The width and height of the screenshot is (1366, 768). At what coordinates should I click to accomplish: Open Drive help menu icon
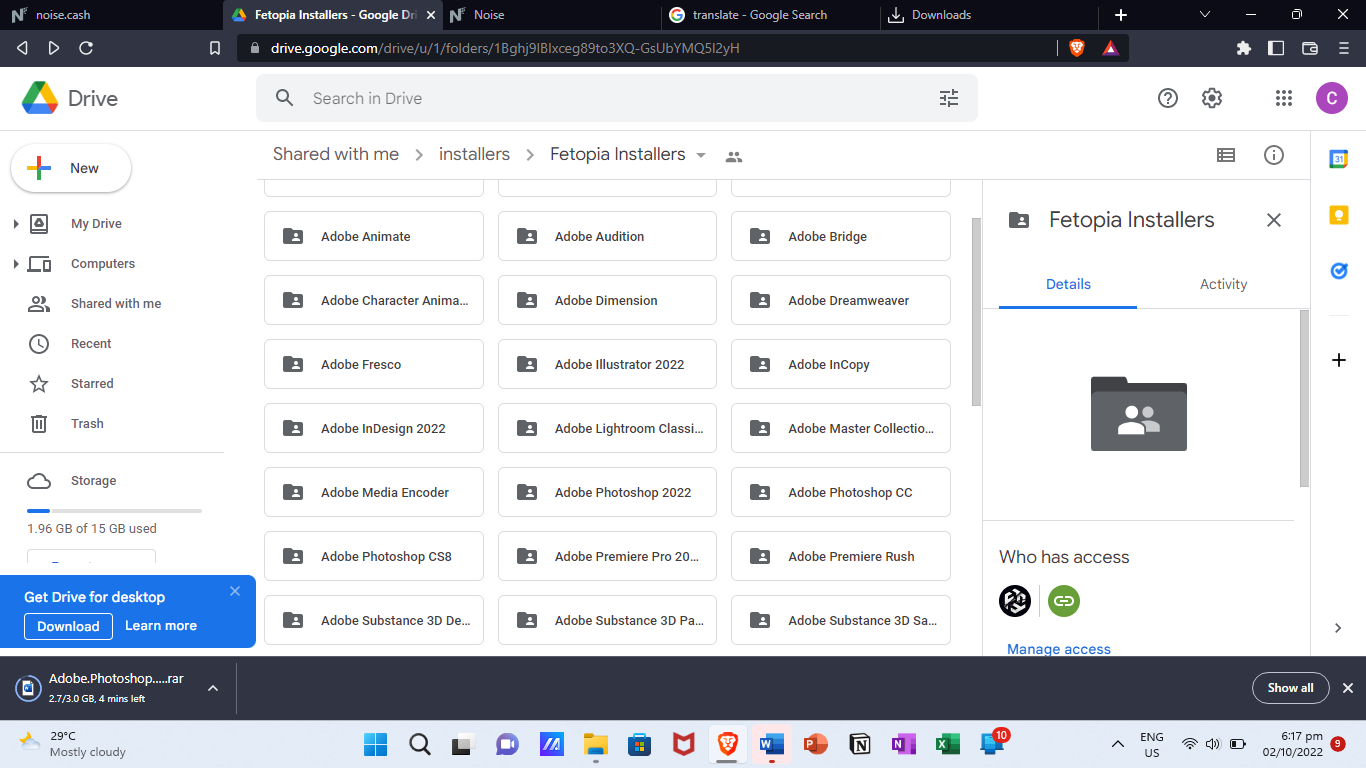1168,98
